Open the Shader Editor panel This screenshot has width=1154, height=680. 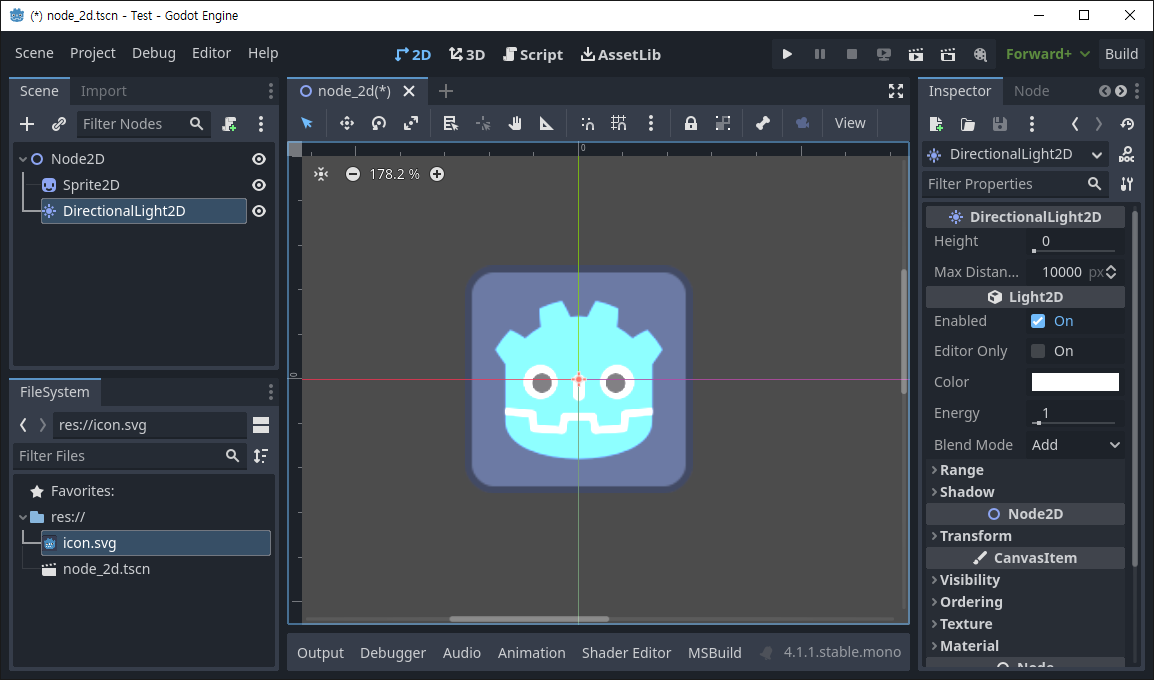pyautogui.click(x=626, y=653)
